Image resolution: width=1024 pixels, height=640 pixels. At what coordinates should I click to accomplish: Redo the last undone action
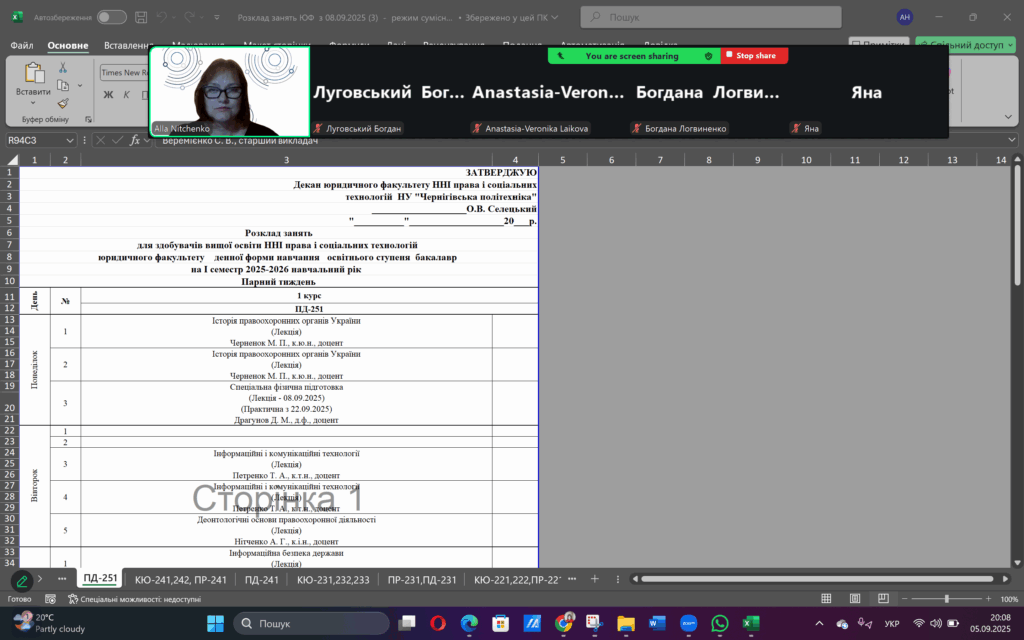(189, 17)
